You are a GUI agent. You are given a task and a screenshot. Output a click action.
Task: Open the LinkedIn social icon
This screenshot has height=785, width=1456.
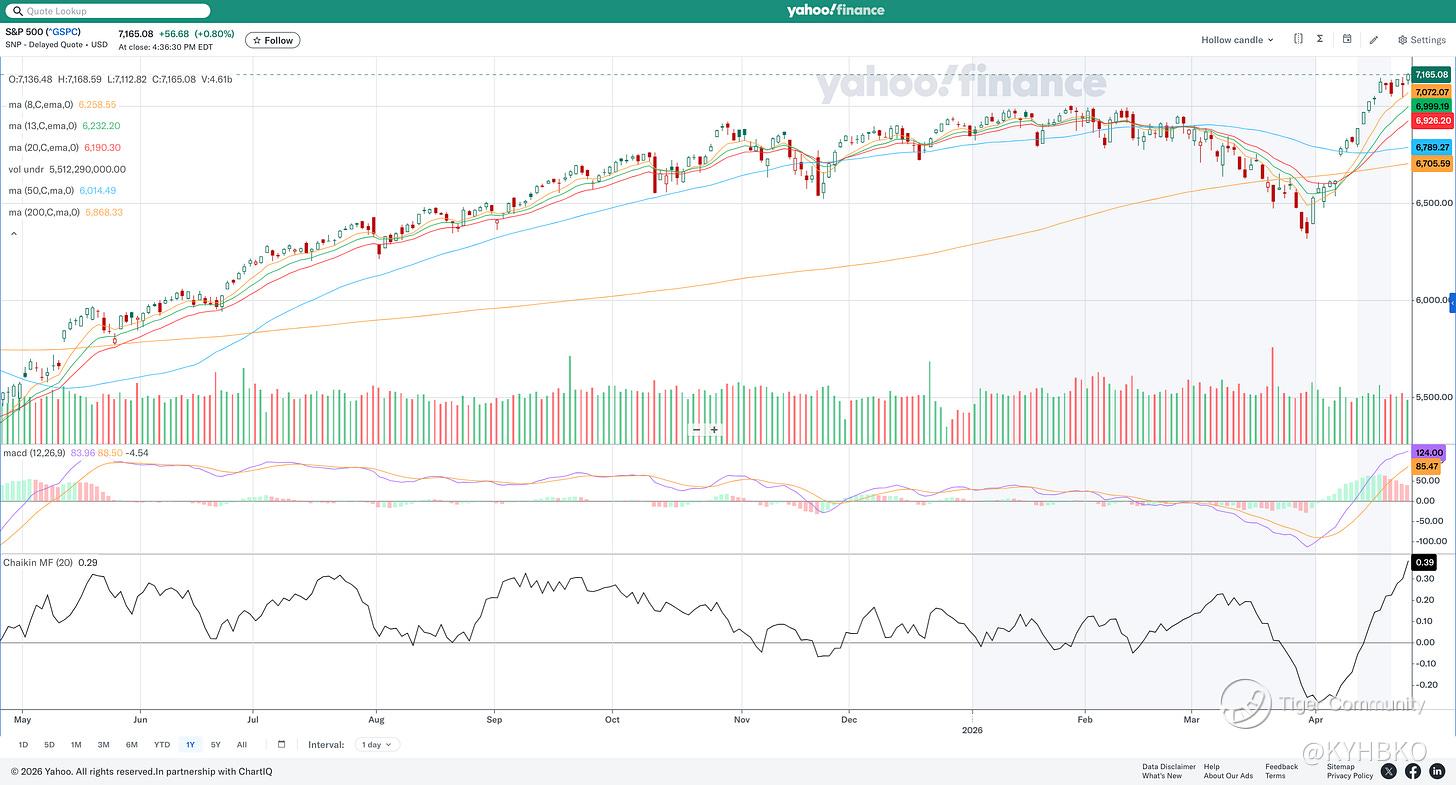[x=1437, y=771]
